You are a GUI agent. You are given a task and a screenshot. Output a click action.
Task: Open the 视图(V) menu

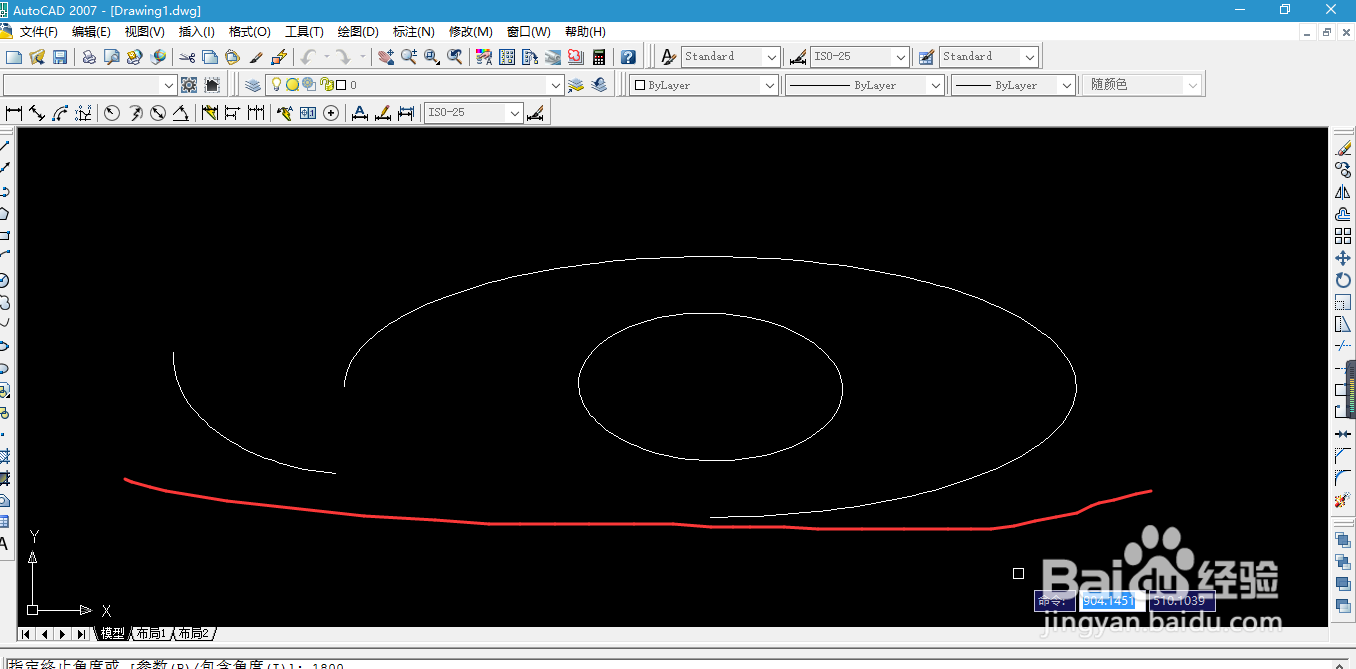145,32
